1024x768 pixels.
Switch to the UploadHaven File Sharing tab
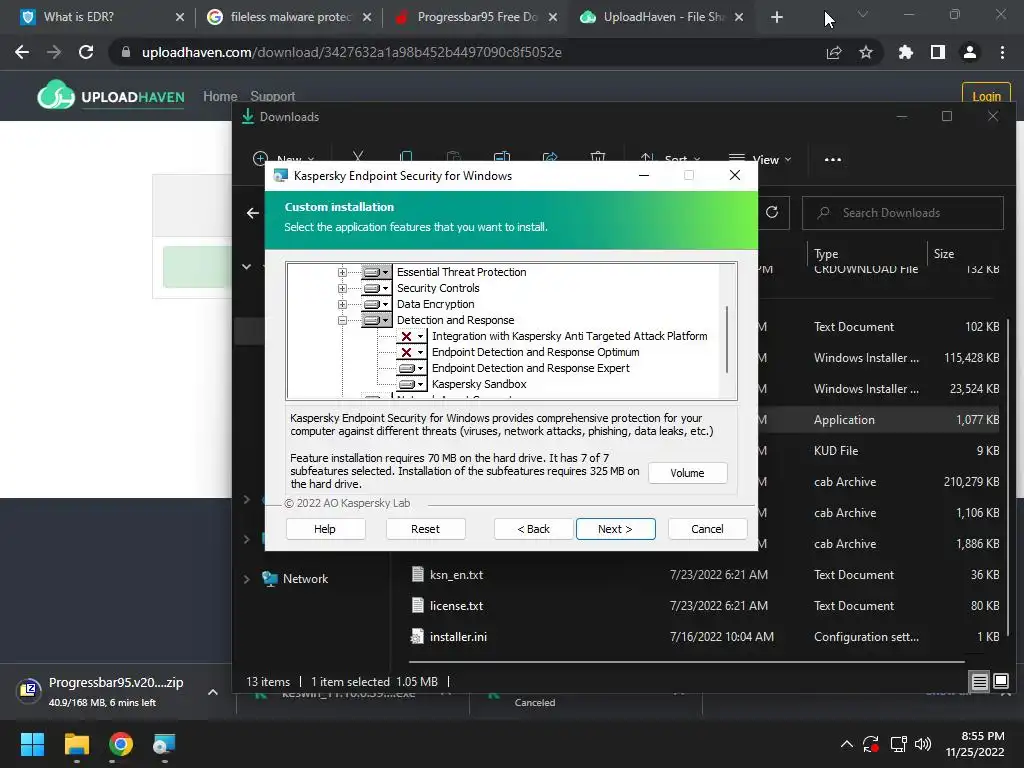click(x=664, y=17)
